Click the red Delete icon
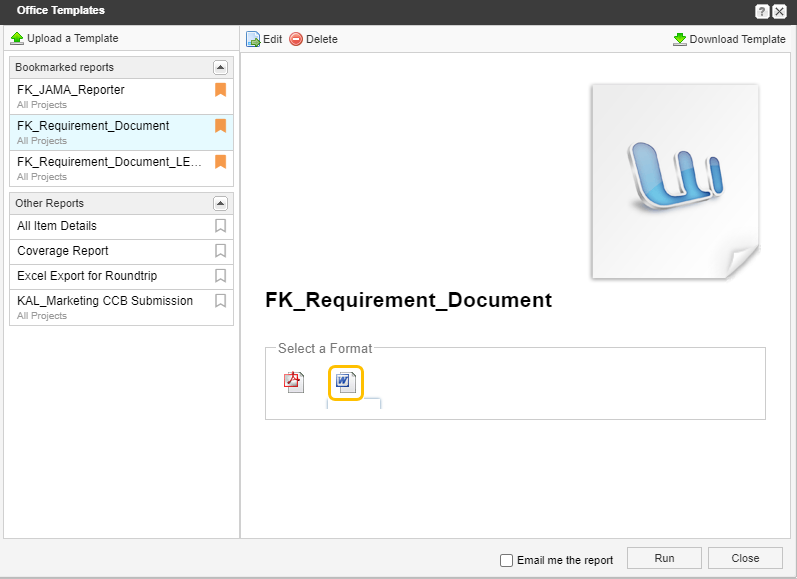This screenshot has width=797, height=579. point(296,39)
